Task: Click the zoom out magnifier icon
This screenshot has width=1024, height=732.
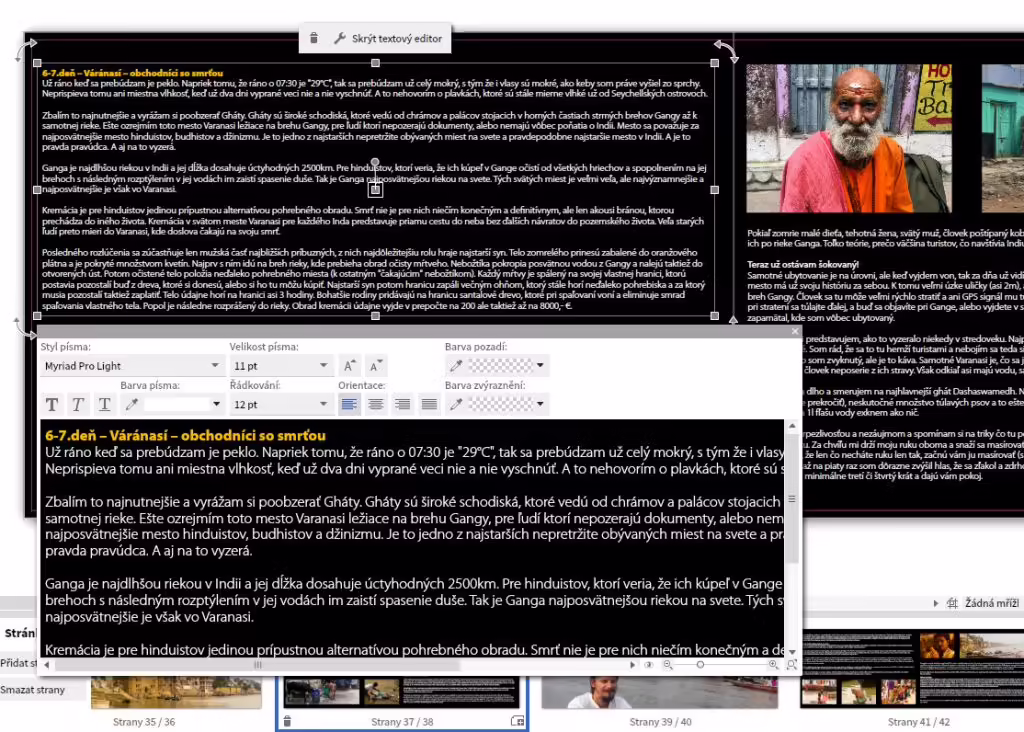Action: coord(667,665)
